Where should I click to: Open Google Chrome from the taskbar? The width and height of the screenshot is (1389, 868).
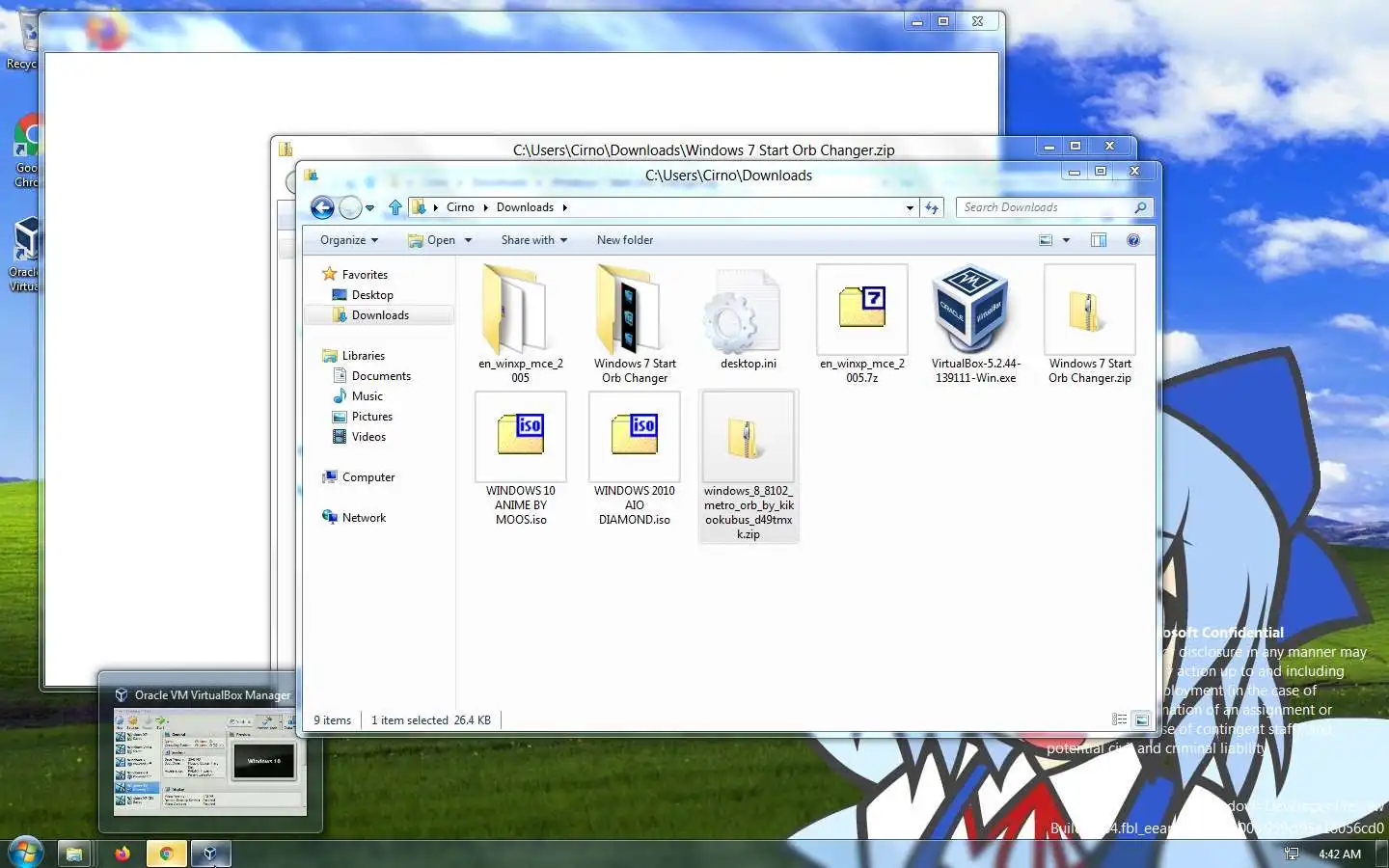click(166, 854)
